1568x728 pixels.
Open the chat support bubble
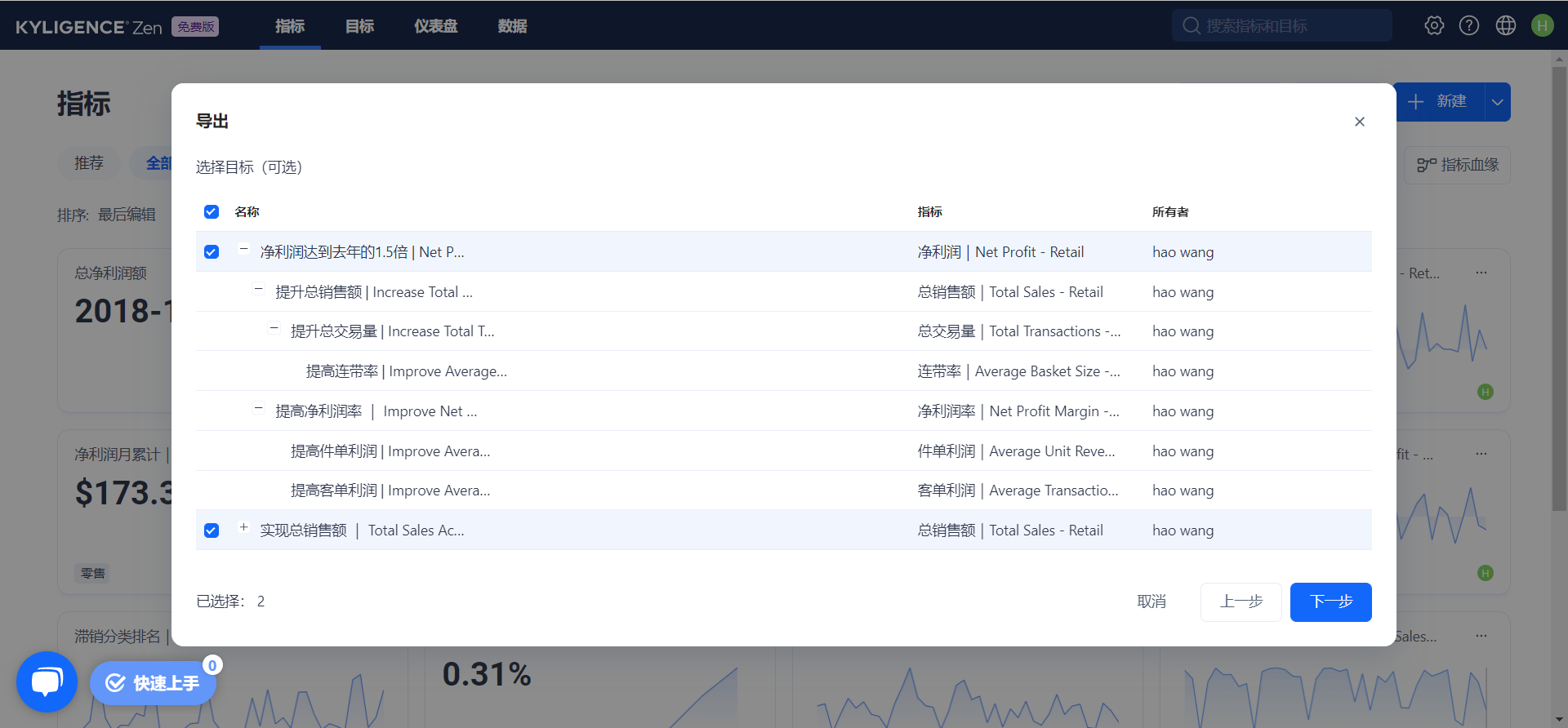pos(47,681)
